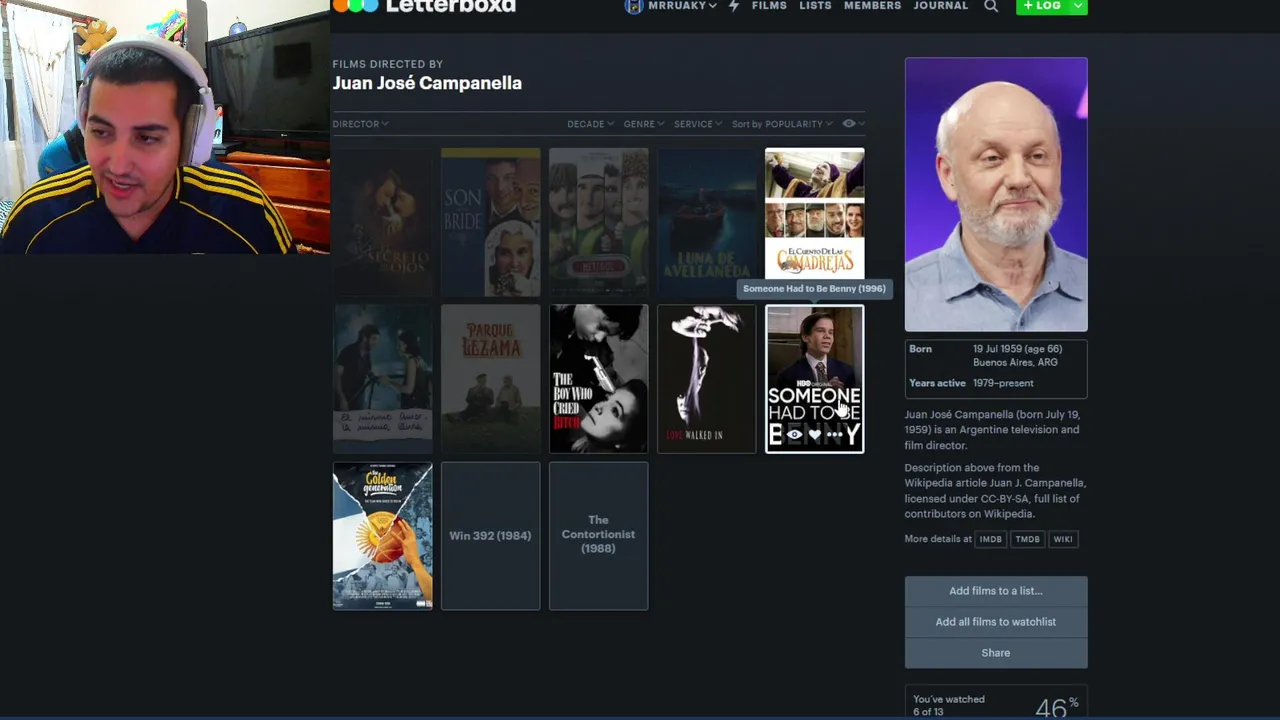1280x720 pixels.
Task: Click the Letterboxd logo
Action: coord(424,6)
